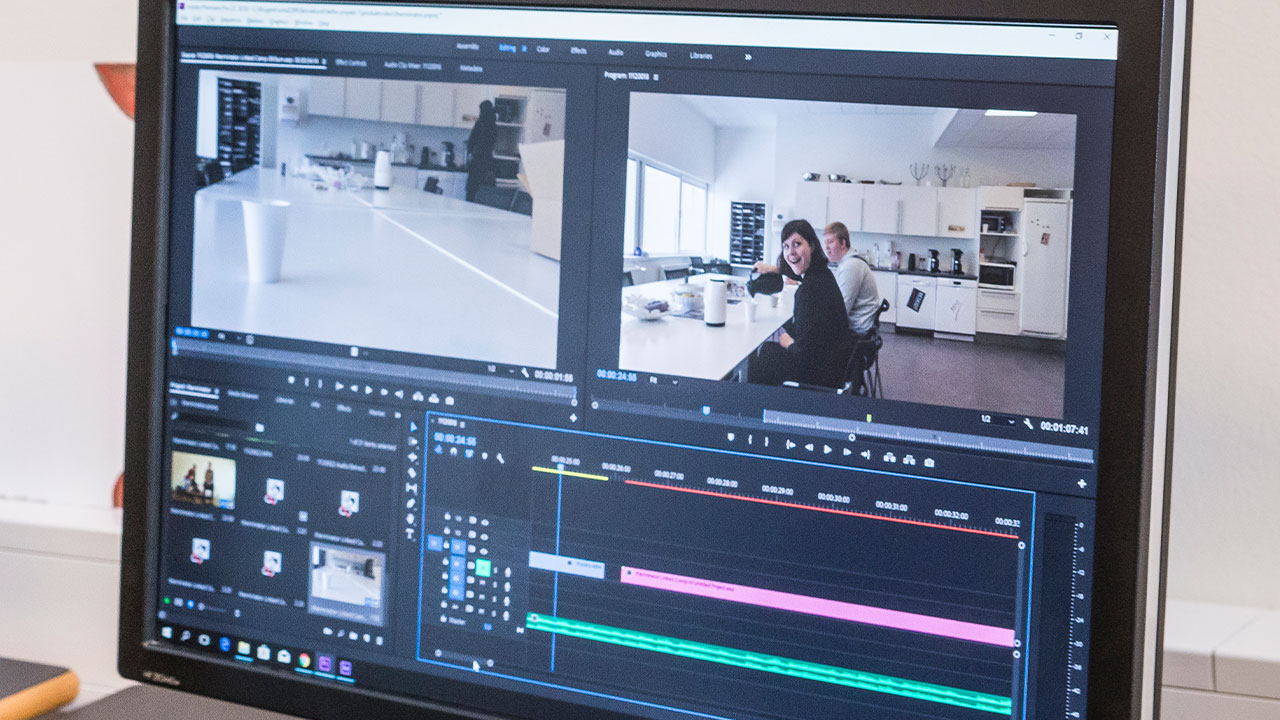Click the Extract button in Program monitor
This screenshot has height=720, width=1280.
[x=909, y=459]
